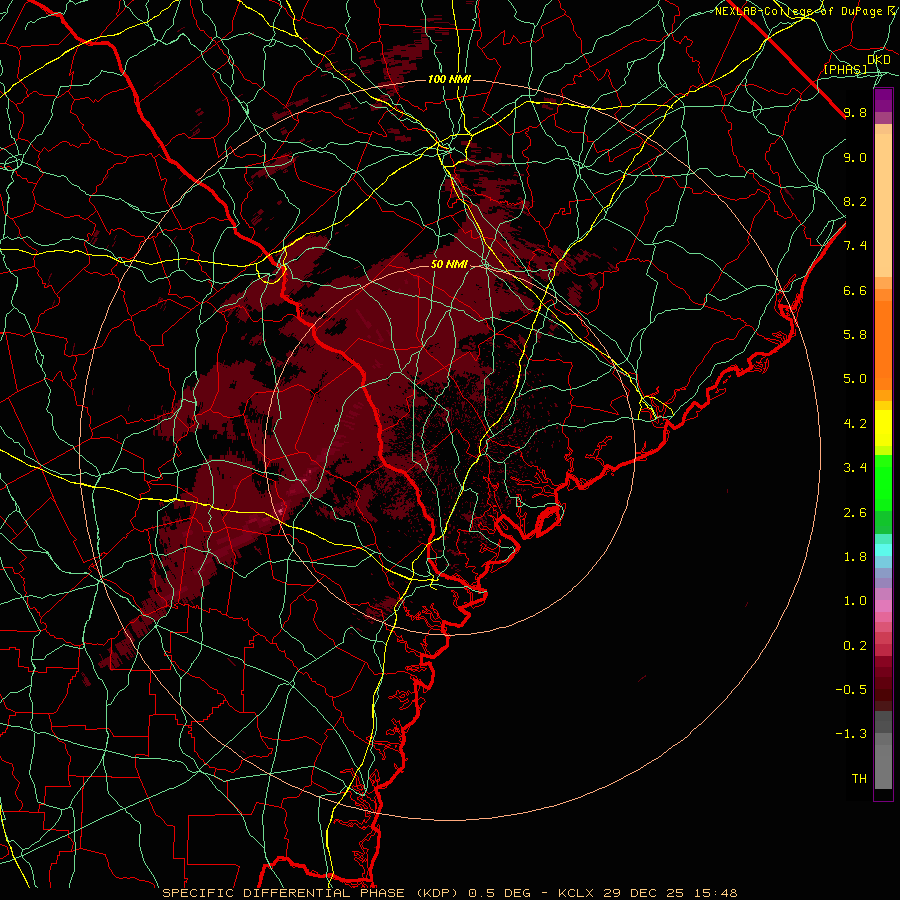This screenshot has width=900, height=900.
Task: Pick the dark purple color bar segment
Action: point(883,100)
